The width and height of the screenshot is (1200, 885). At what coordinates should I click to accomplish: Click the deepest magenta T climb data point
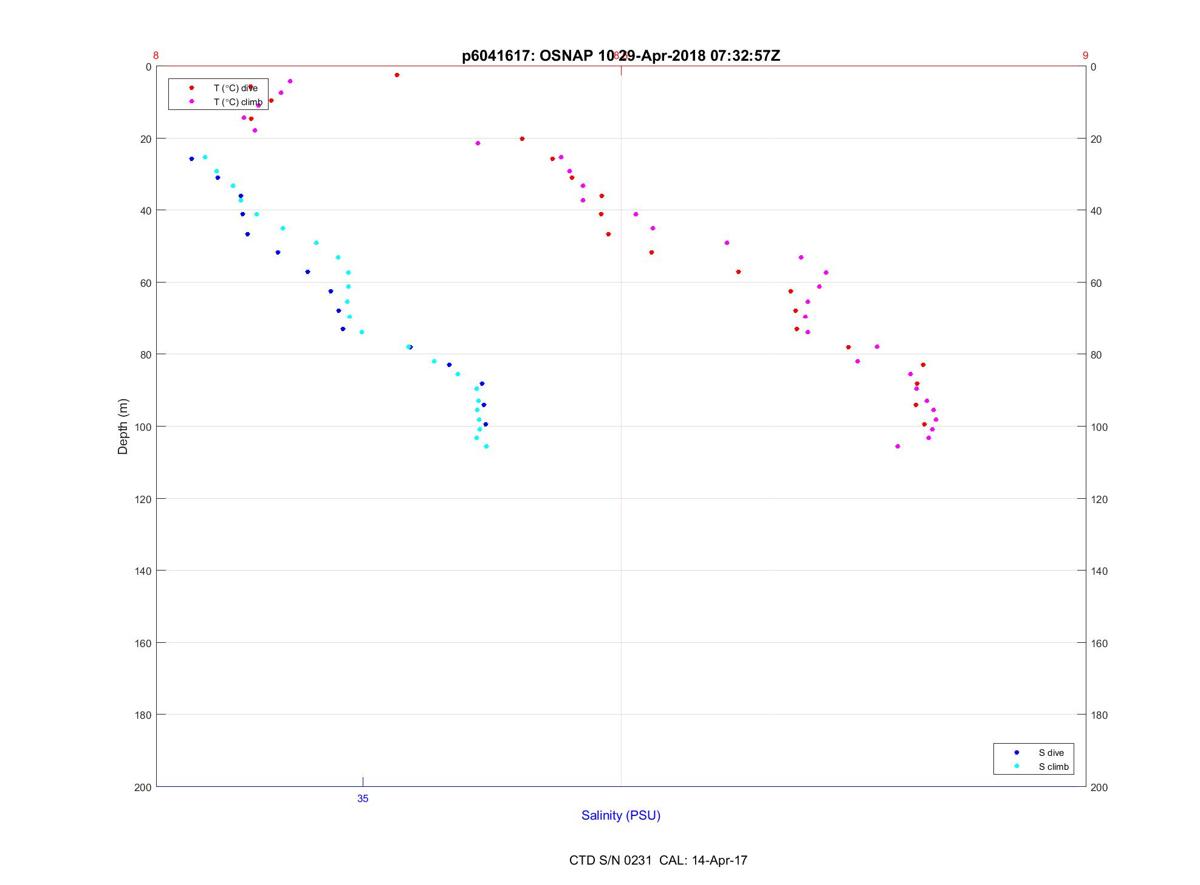(897, 446)
